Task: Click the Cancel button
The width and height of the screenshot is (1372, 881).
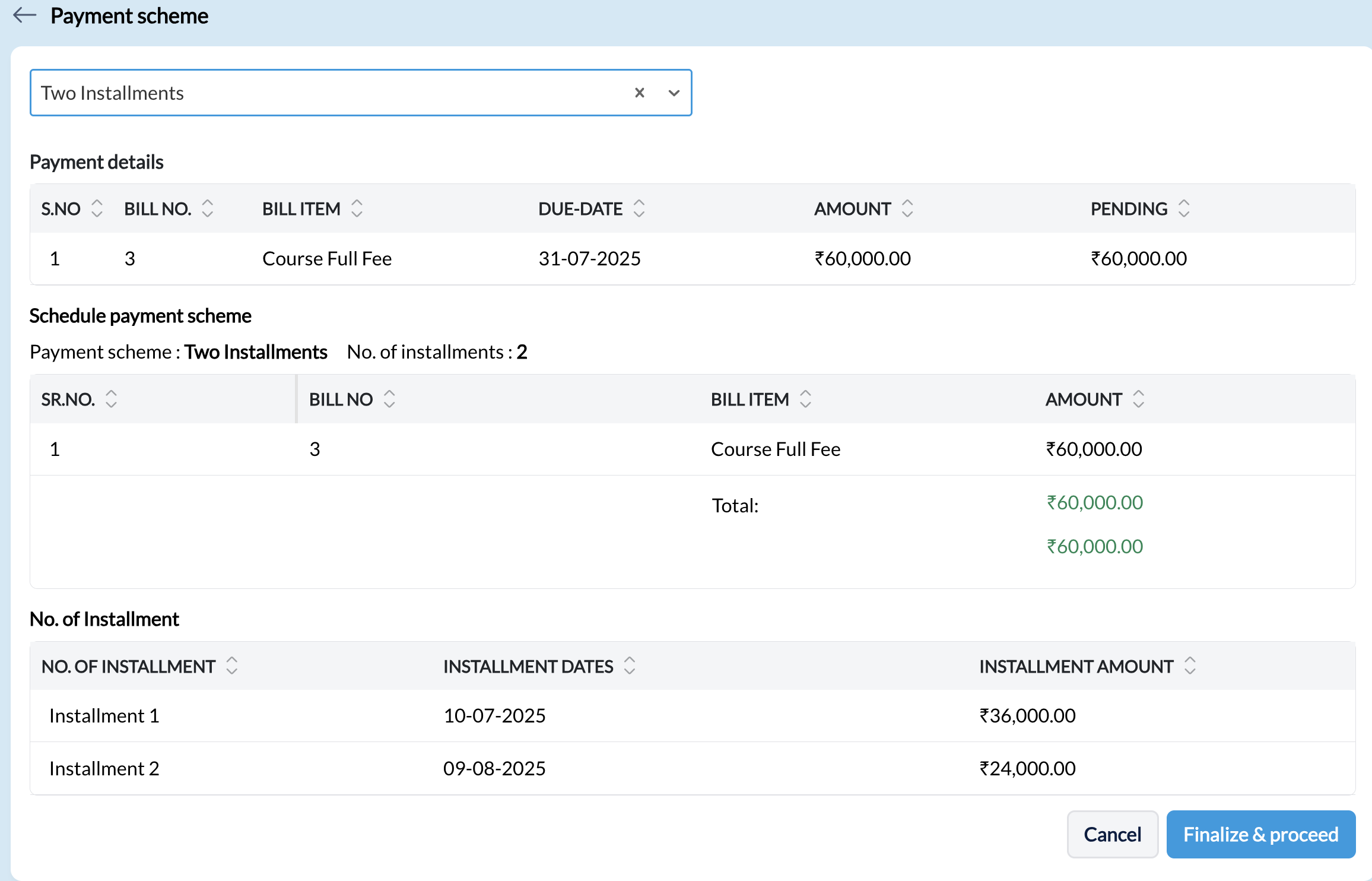Action: [1112, 834]
